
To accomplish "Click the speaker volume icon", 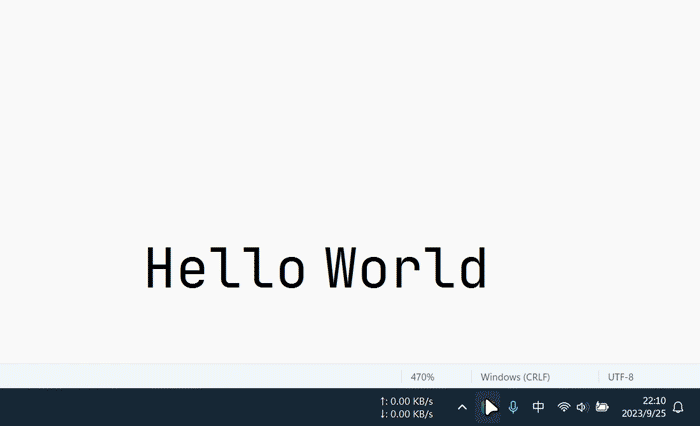I will tap(582, 407).
